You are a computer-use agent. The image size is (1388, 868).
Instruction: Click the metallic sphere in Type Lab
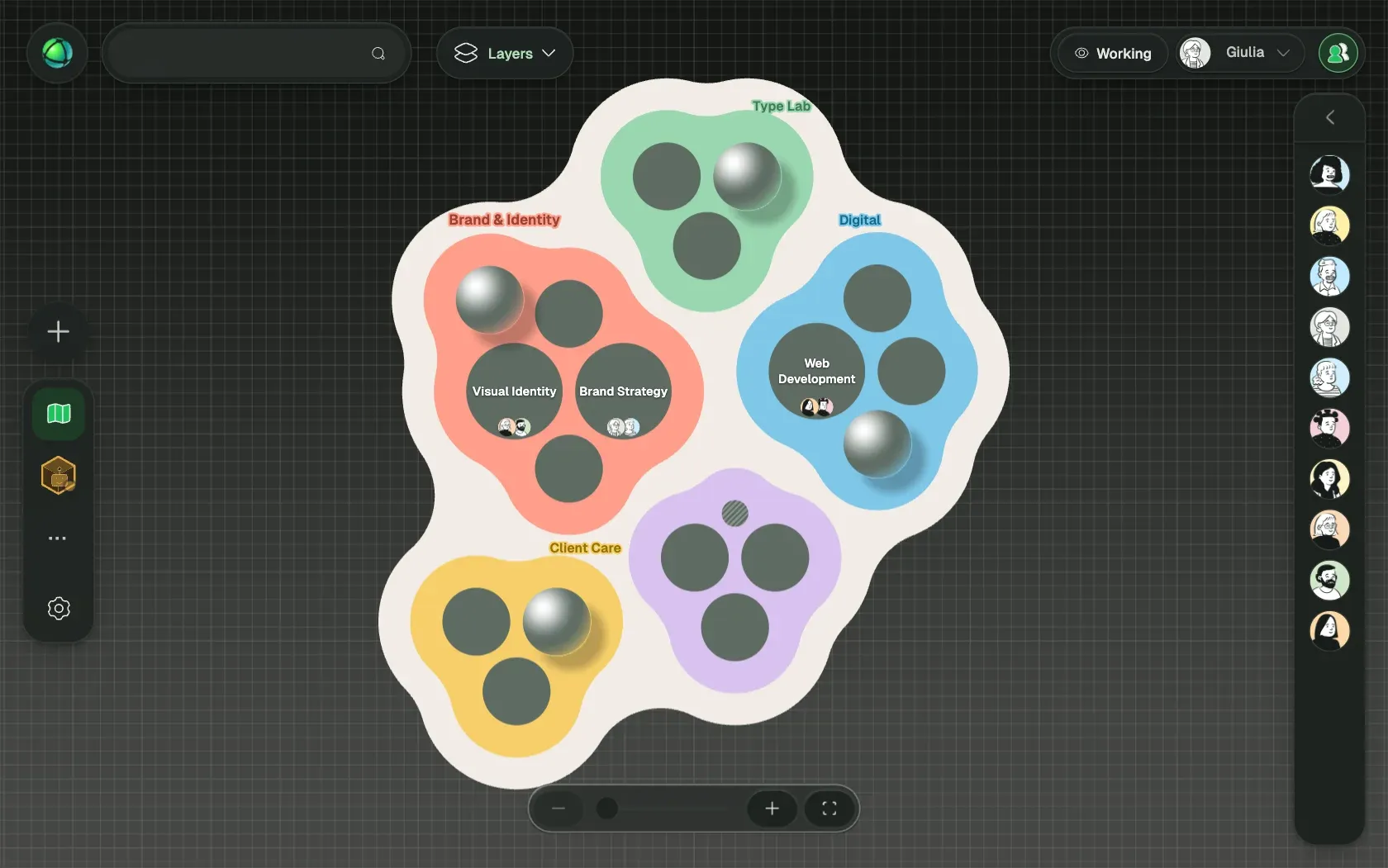tap(747, 176)
